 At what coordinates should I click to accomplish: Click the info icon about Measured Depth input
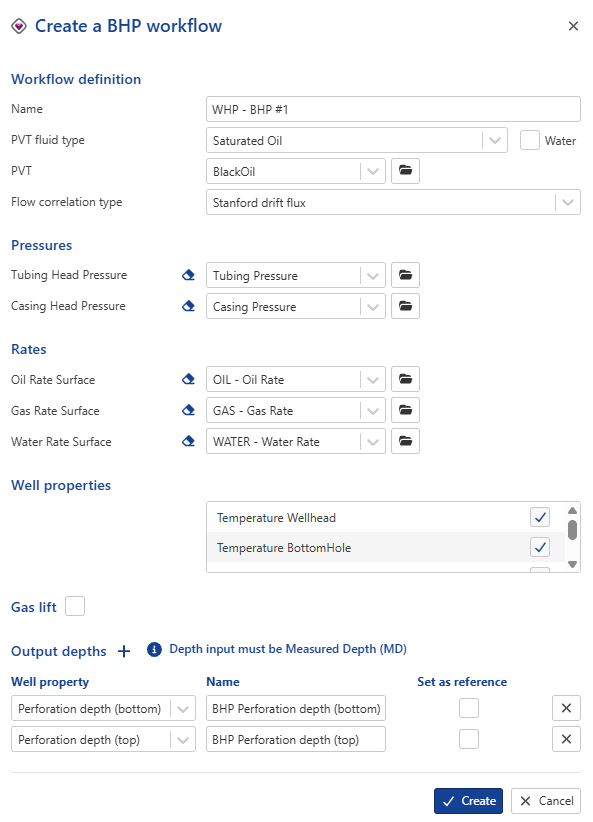click(x=154, y=650)
